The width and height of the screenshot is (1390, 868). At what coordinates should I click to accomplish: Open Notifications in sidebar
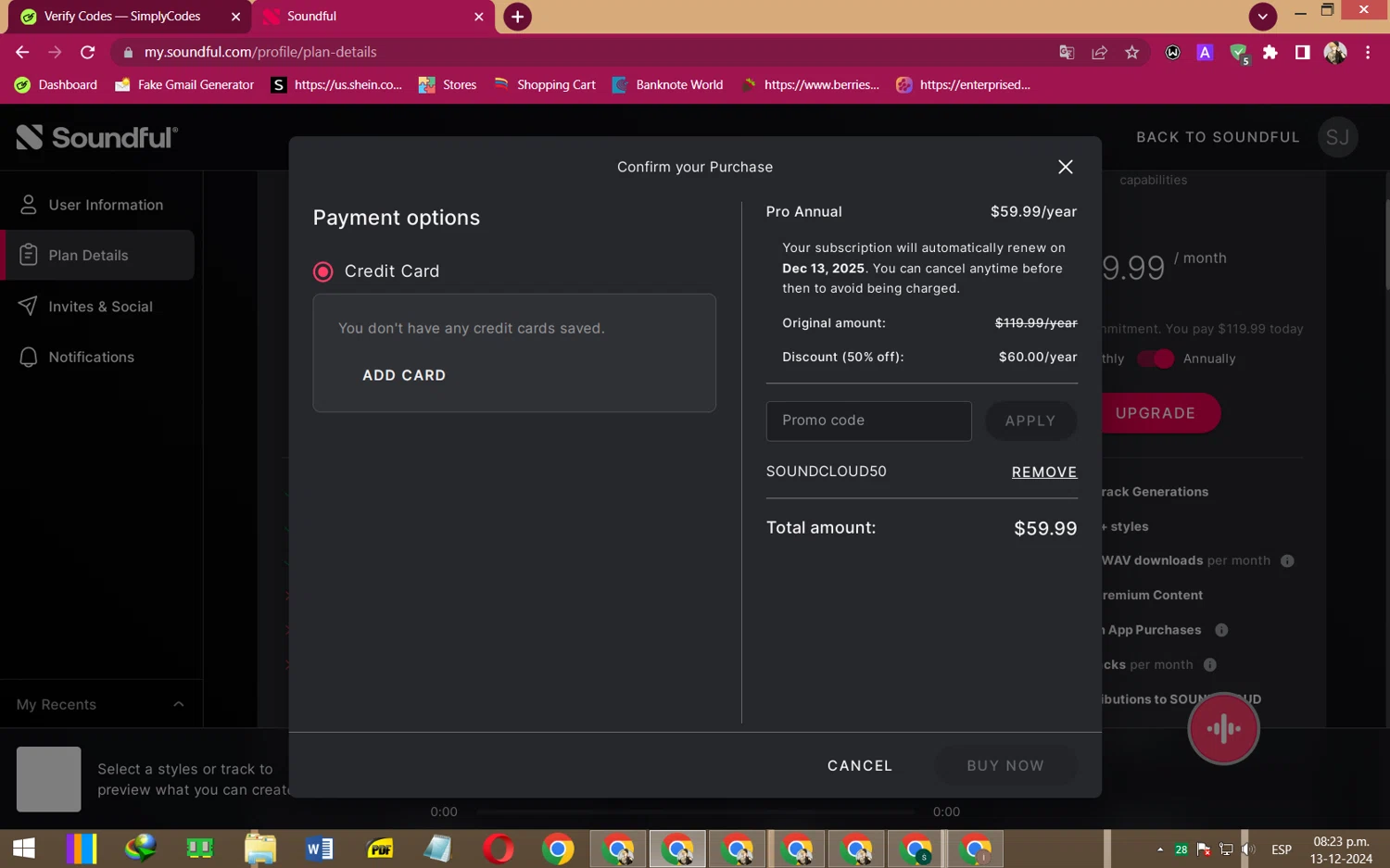[97, 358]
